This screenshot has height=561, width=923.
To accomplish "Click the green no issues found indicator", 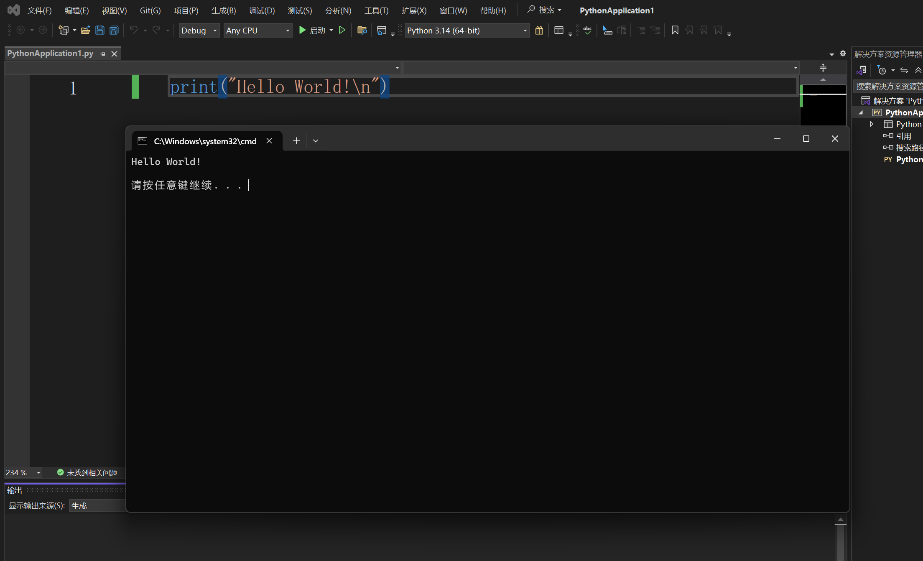I will (87, 473).
